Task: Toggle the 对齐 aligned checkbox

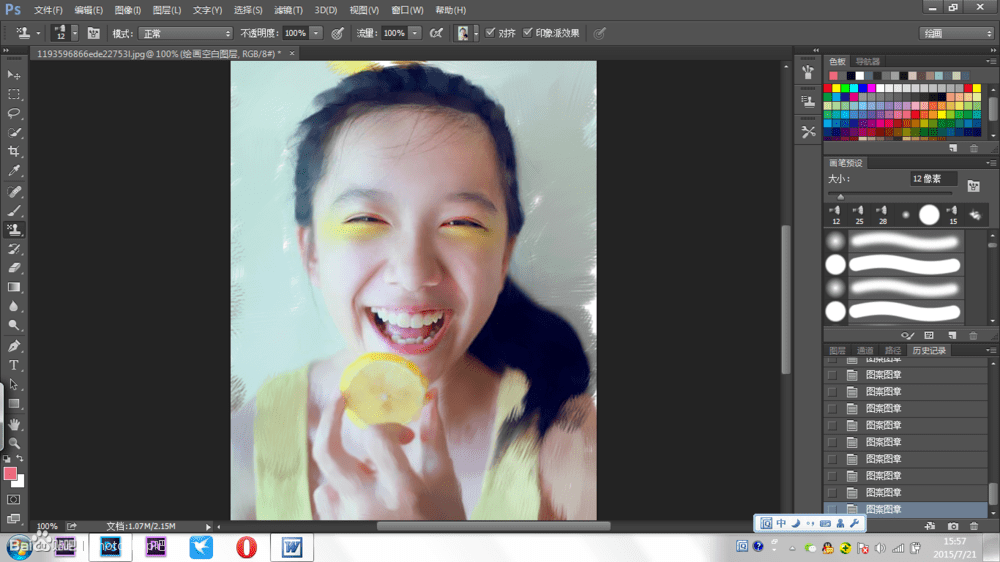Action: [x=490, y=33]
